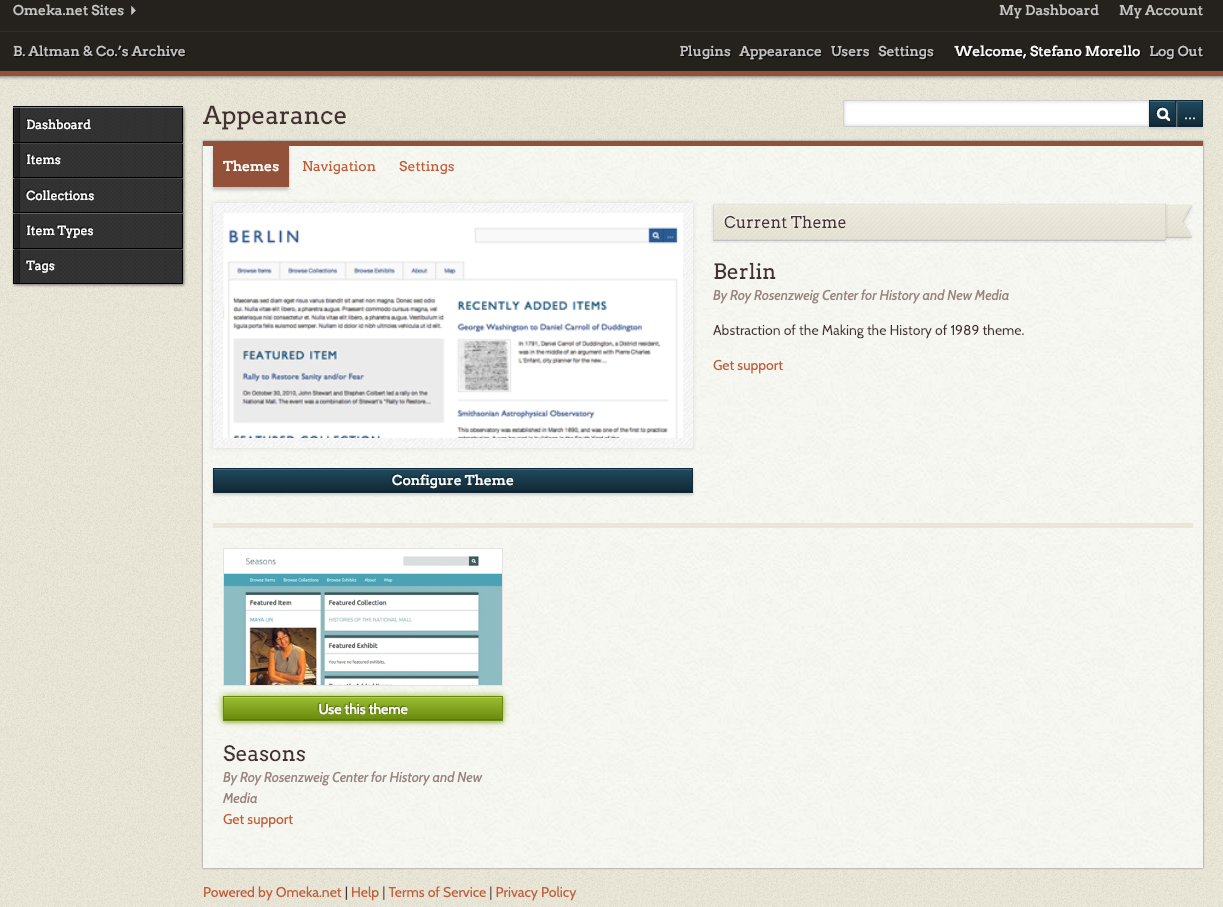
Task: Select Collections in the sidebar
Action: [x=98, y=196]
